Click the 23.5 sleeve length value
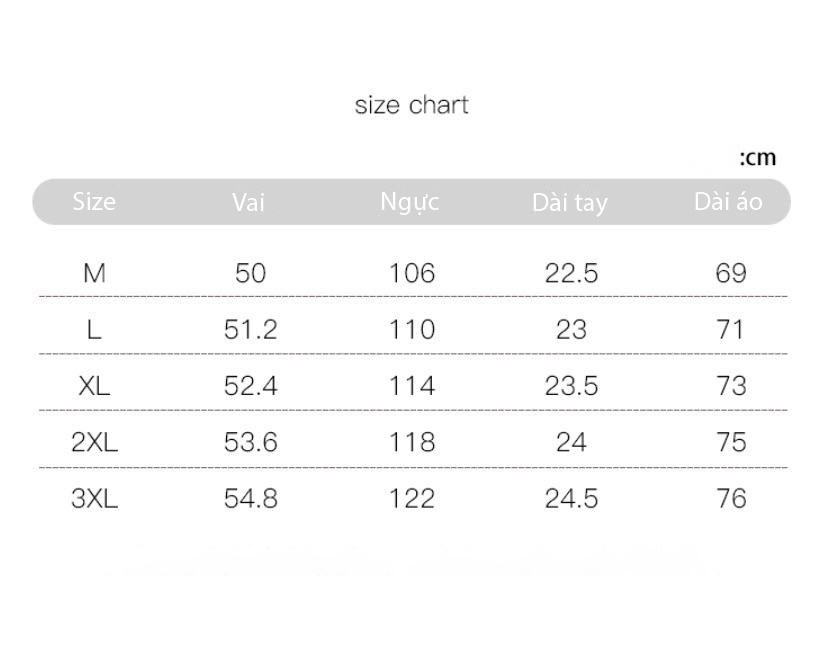The width and height of the screenshot is (821, 645). tap(571, 386)
